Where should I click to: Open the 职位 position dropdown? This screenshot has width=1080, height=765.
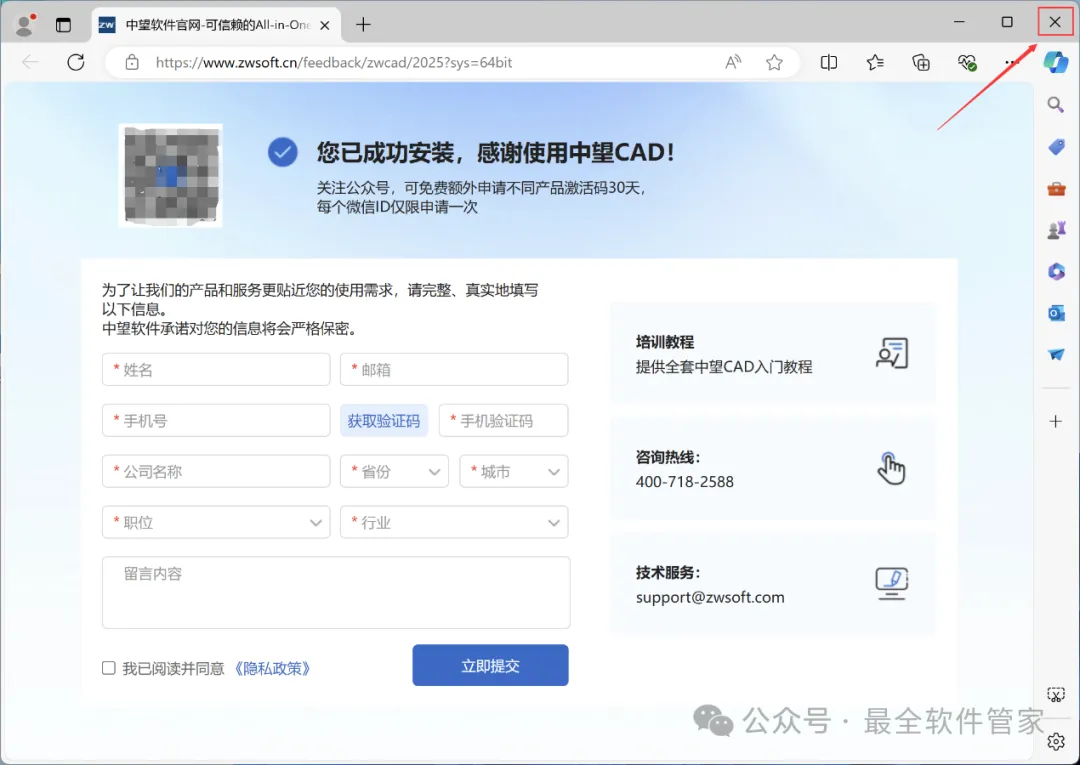tap(216, 523)
